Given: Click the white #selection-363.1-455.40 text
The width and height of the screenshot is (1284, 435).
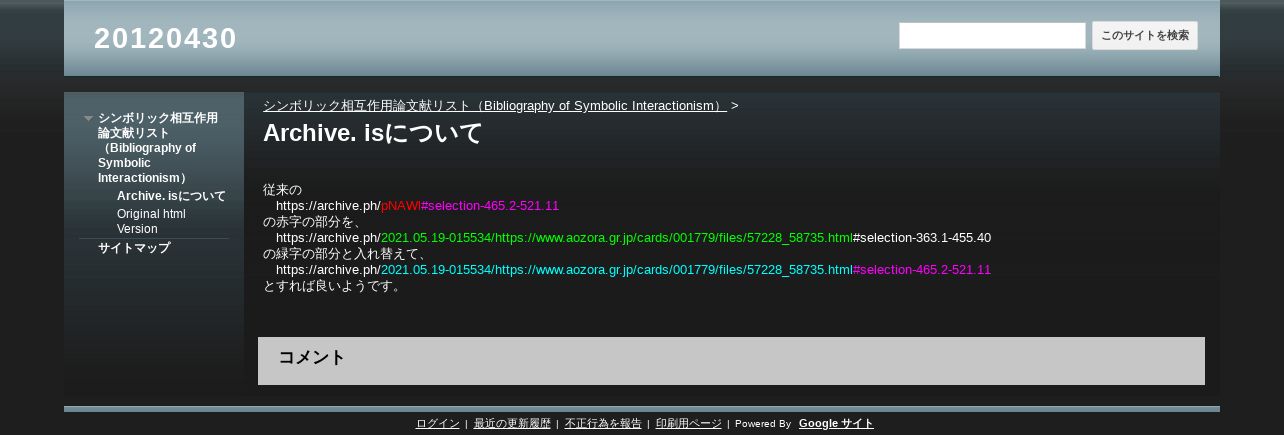Looking at the screenshot, I should point(922,238).
